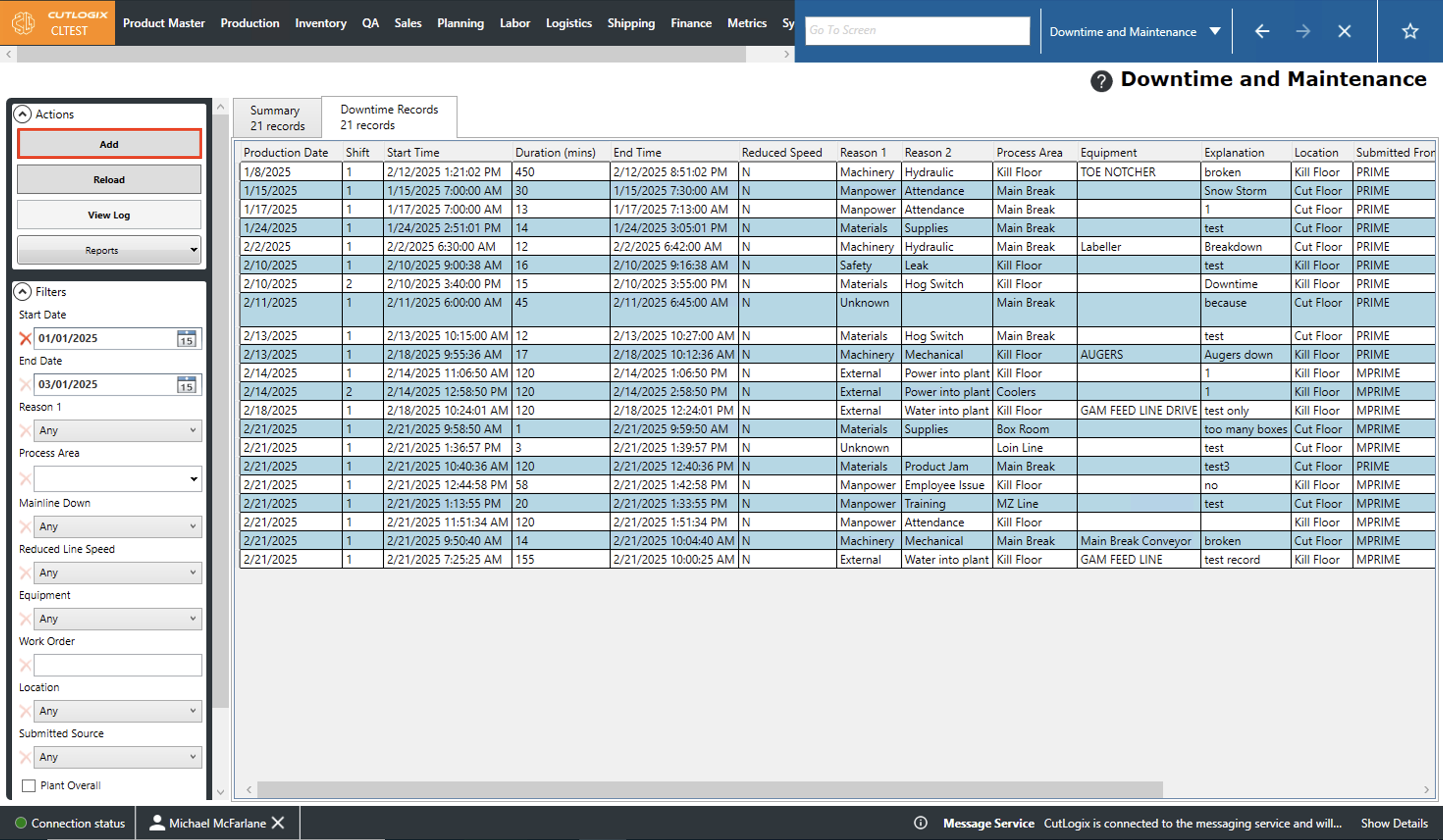Open the Start Date calendar picker

(186, 339)
